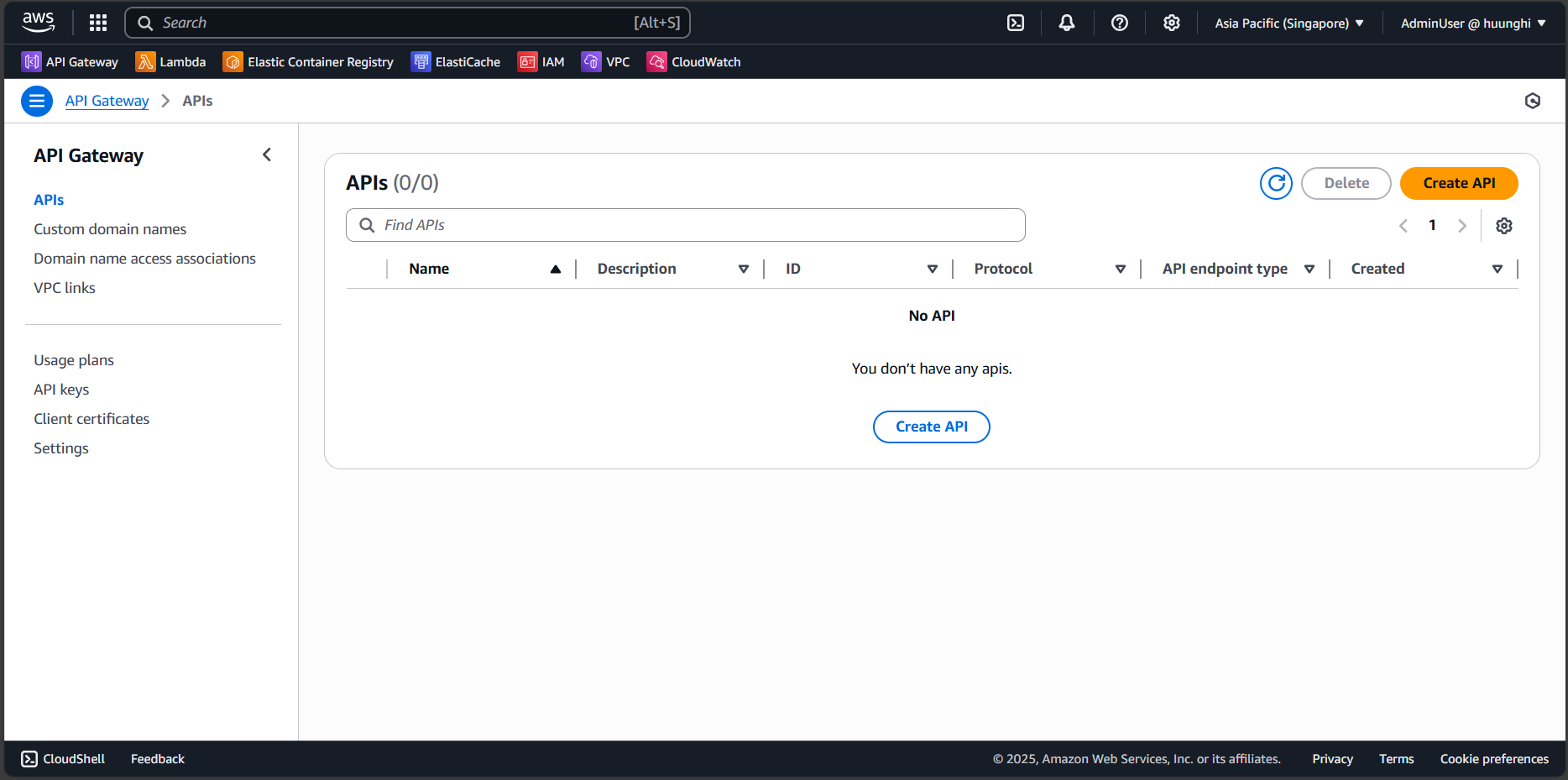Open VPC links in sidebar
Screen dimensions: 1568x780
(65, 288)
